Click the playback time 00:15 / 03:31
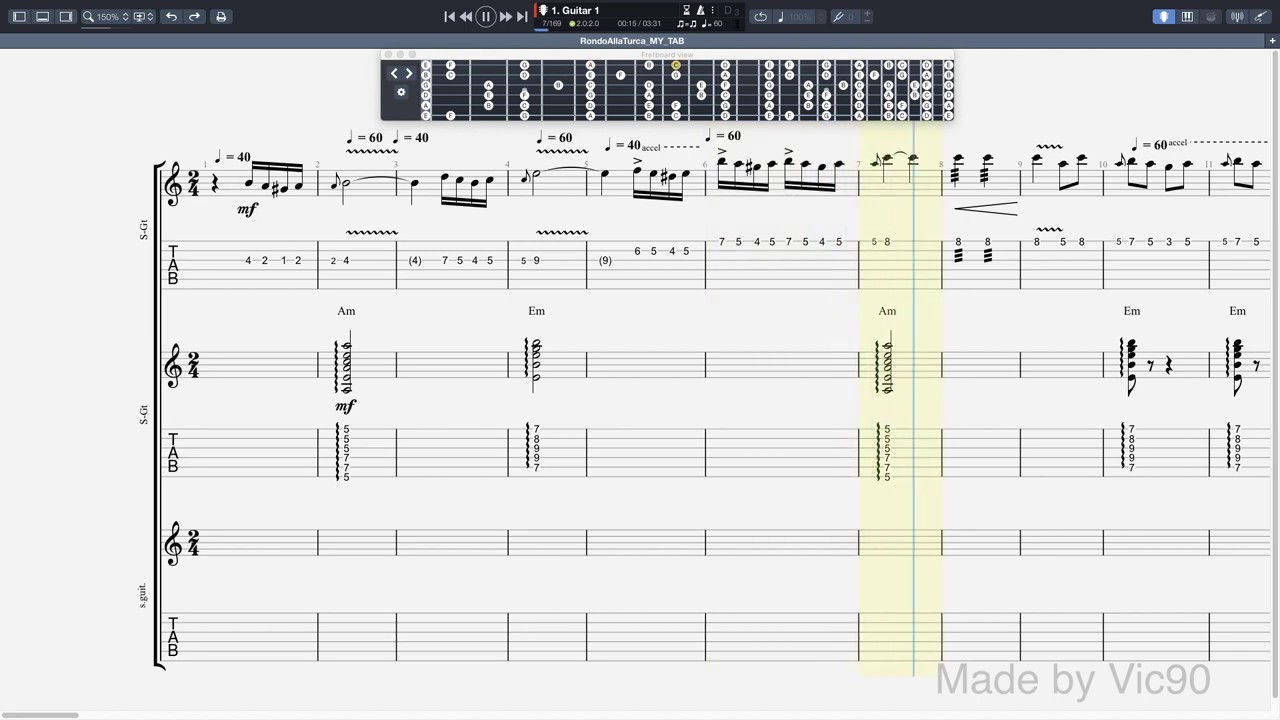Screen dimensions: 1280x720 [x=639, y=23]
